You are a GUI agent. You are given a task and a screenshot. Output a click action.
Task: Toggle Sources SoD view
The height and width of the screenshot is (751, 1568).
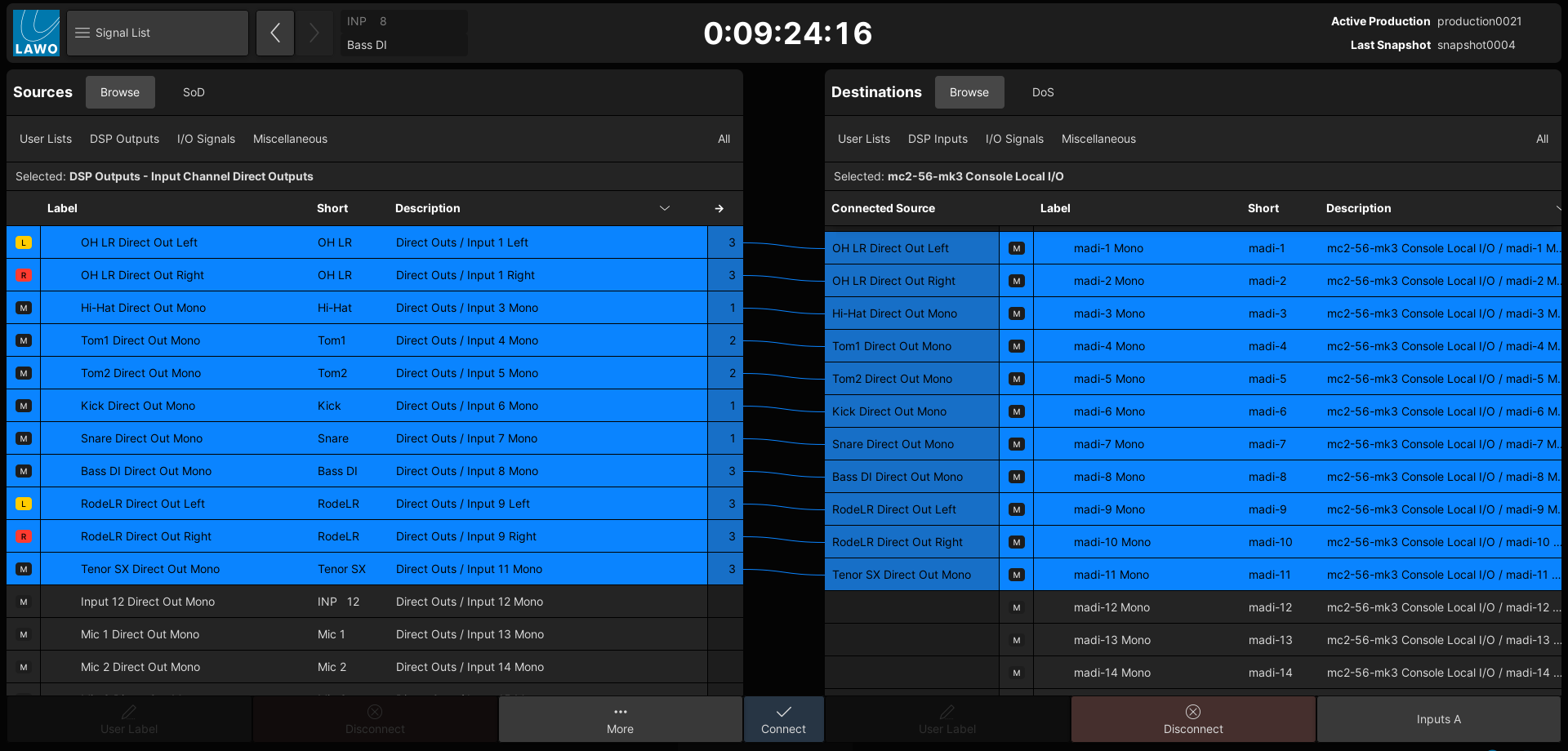(194, 92)
